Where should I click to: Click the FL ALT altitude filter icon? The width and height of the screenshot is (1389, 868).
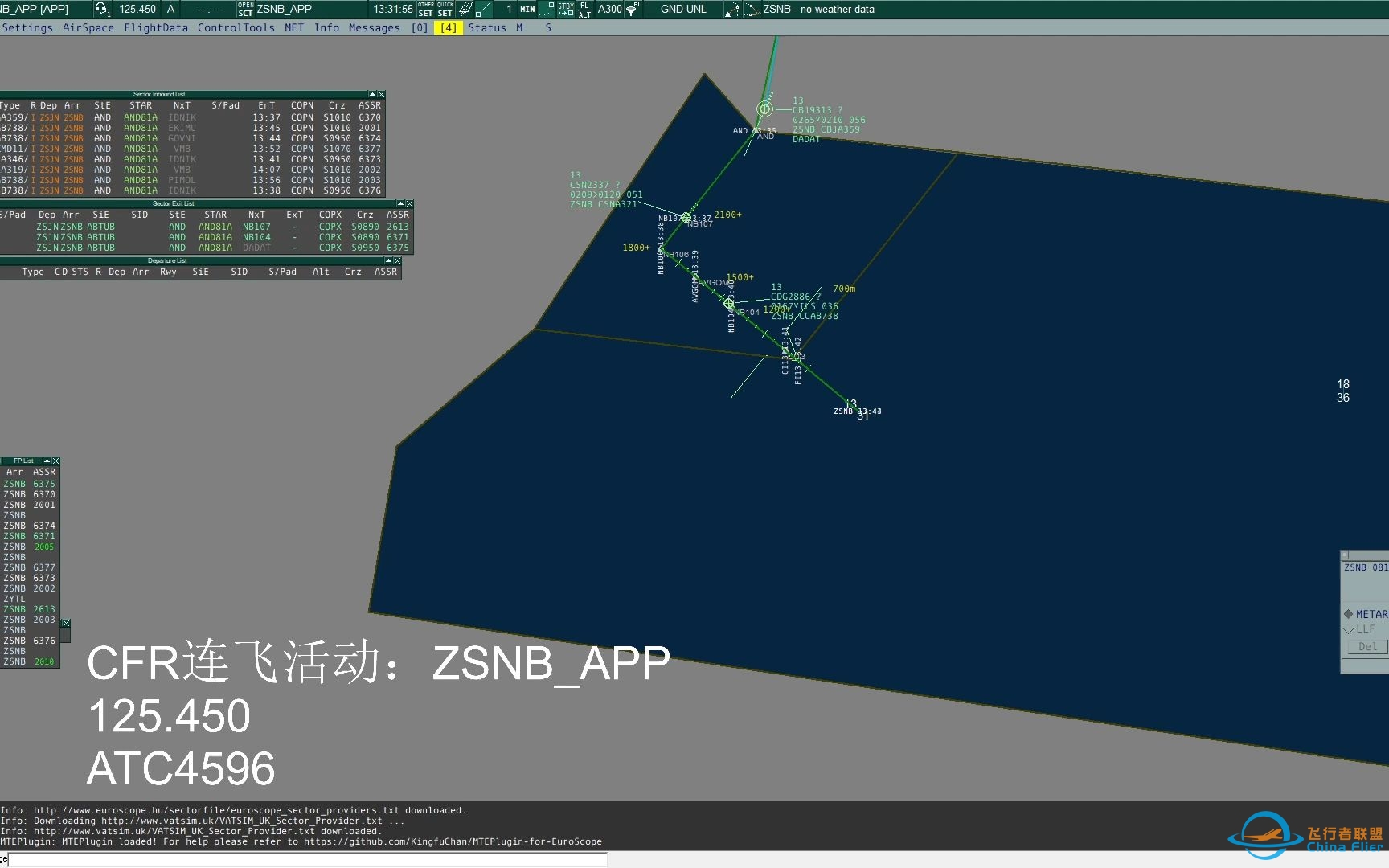pyautogui.click(x=584, y=9)
